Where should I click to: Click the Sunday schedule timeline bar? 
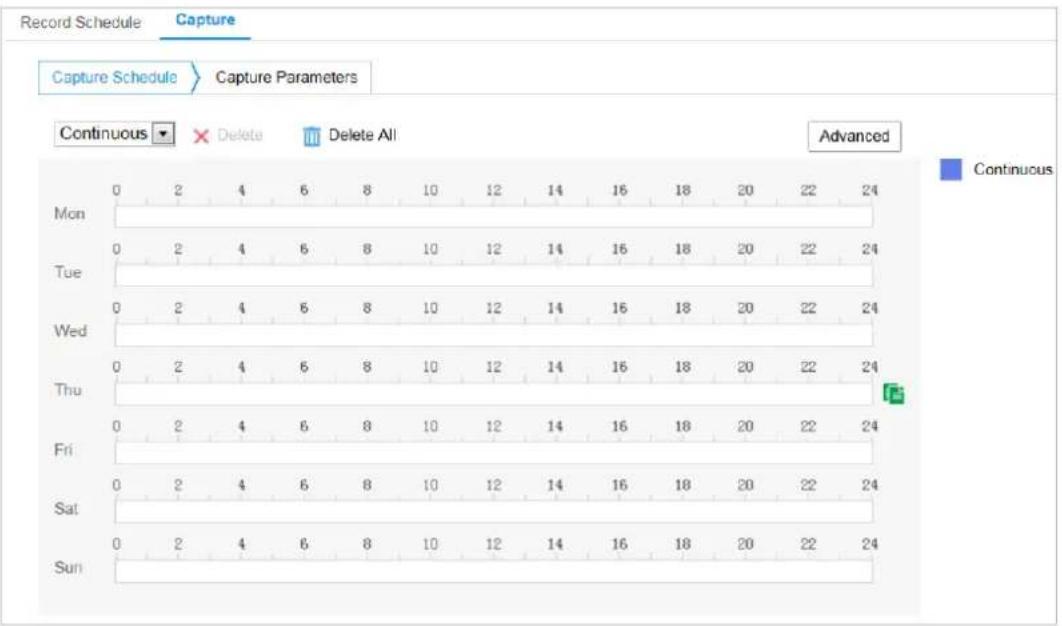click(494, 571)
